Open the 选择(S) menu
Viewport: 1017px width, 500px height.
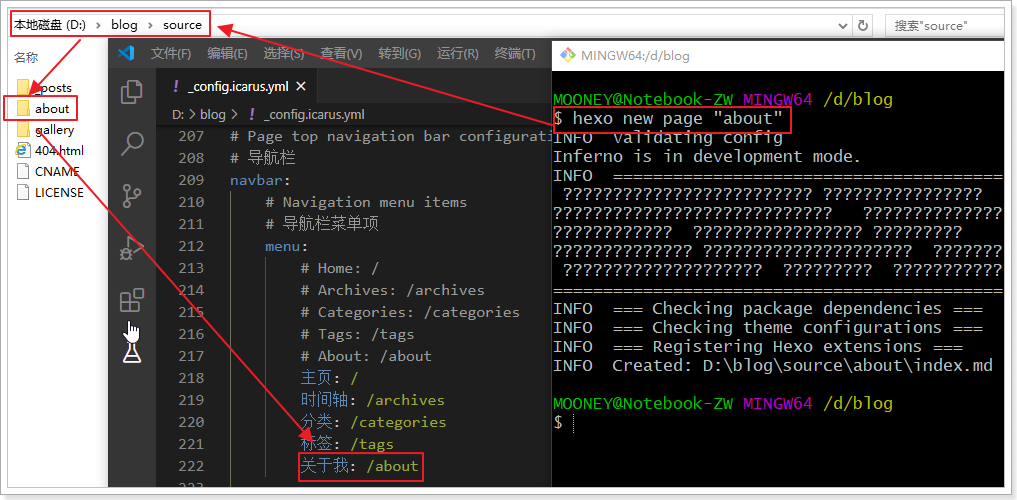[283, 54]
